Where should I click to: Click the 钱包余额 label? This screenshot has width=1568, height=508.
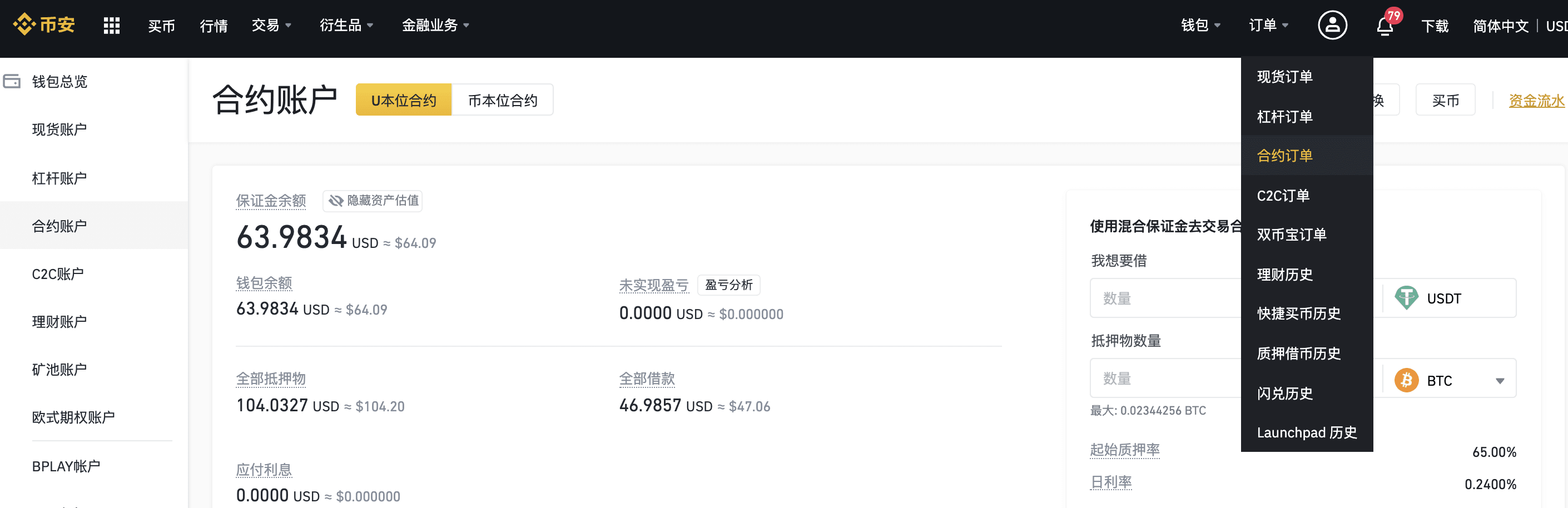click(264, 283)
